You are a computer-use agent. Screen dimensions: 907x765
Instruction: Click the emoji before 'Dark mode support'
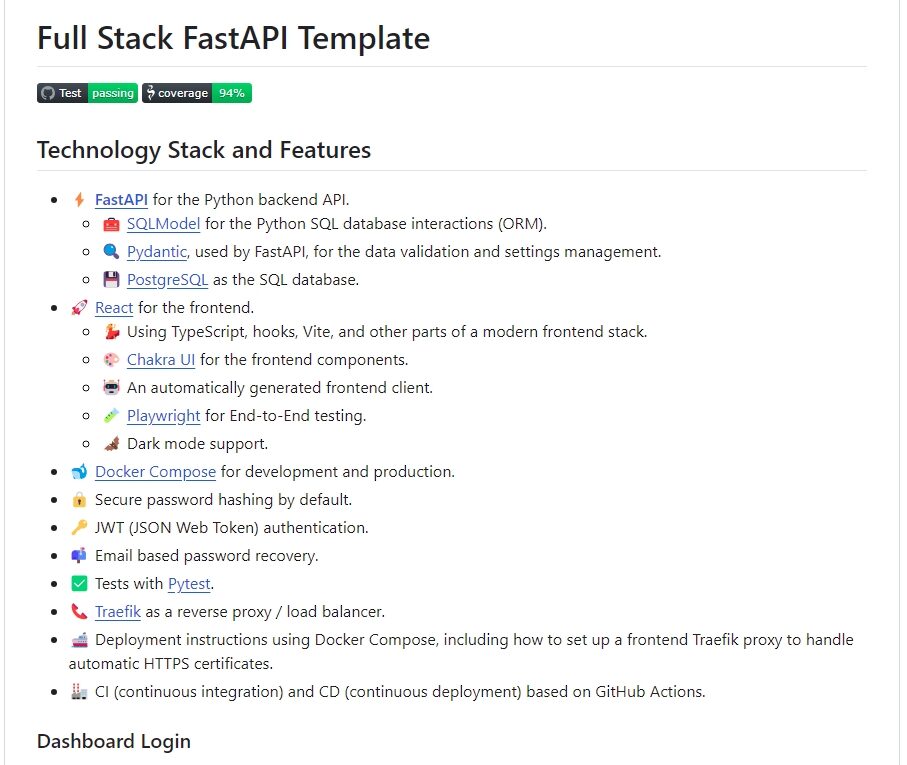click(111, 444)
